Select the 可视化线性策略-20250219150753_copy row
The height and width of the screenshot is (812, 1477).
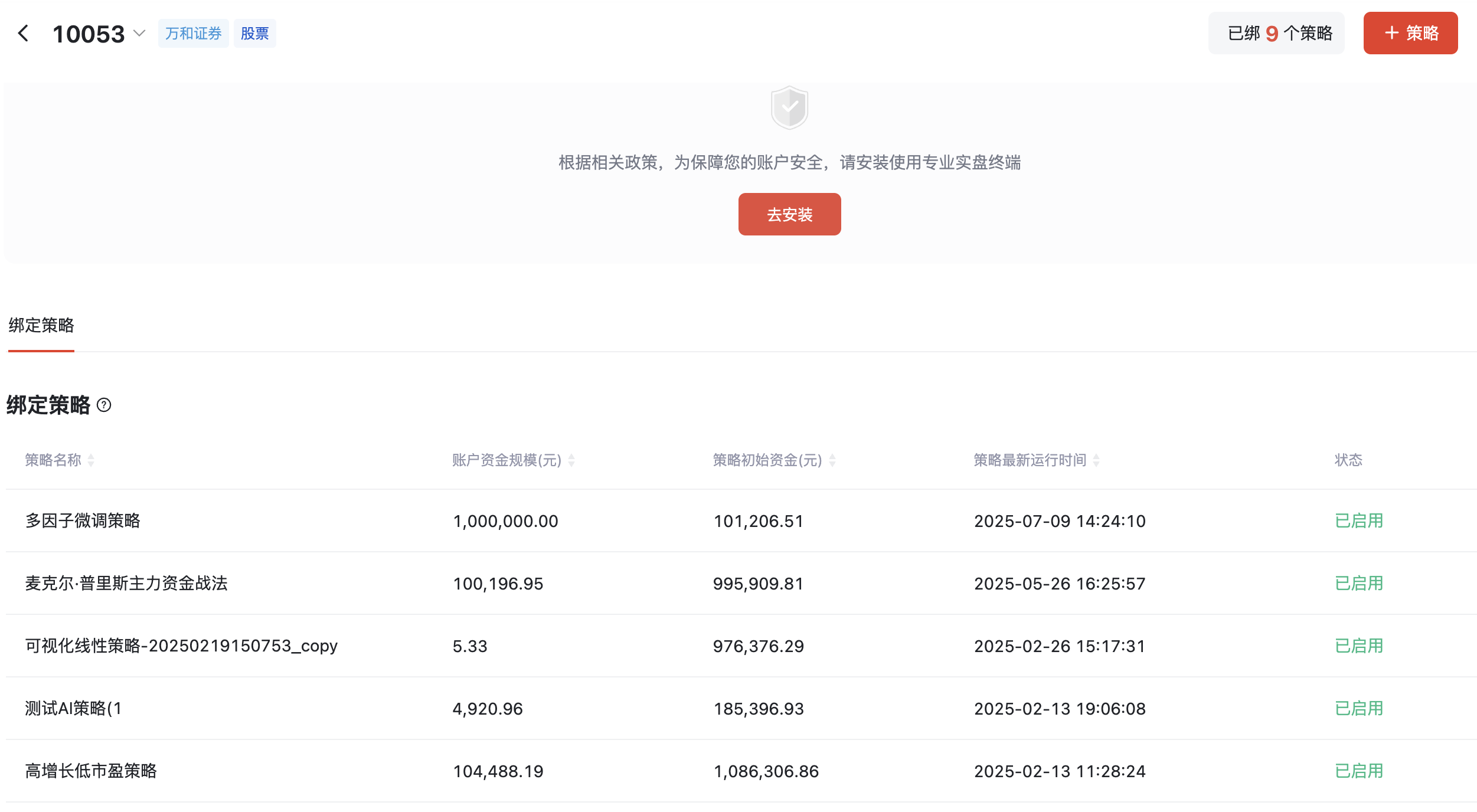(x=181, y=646)
